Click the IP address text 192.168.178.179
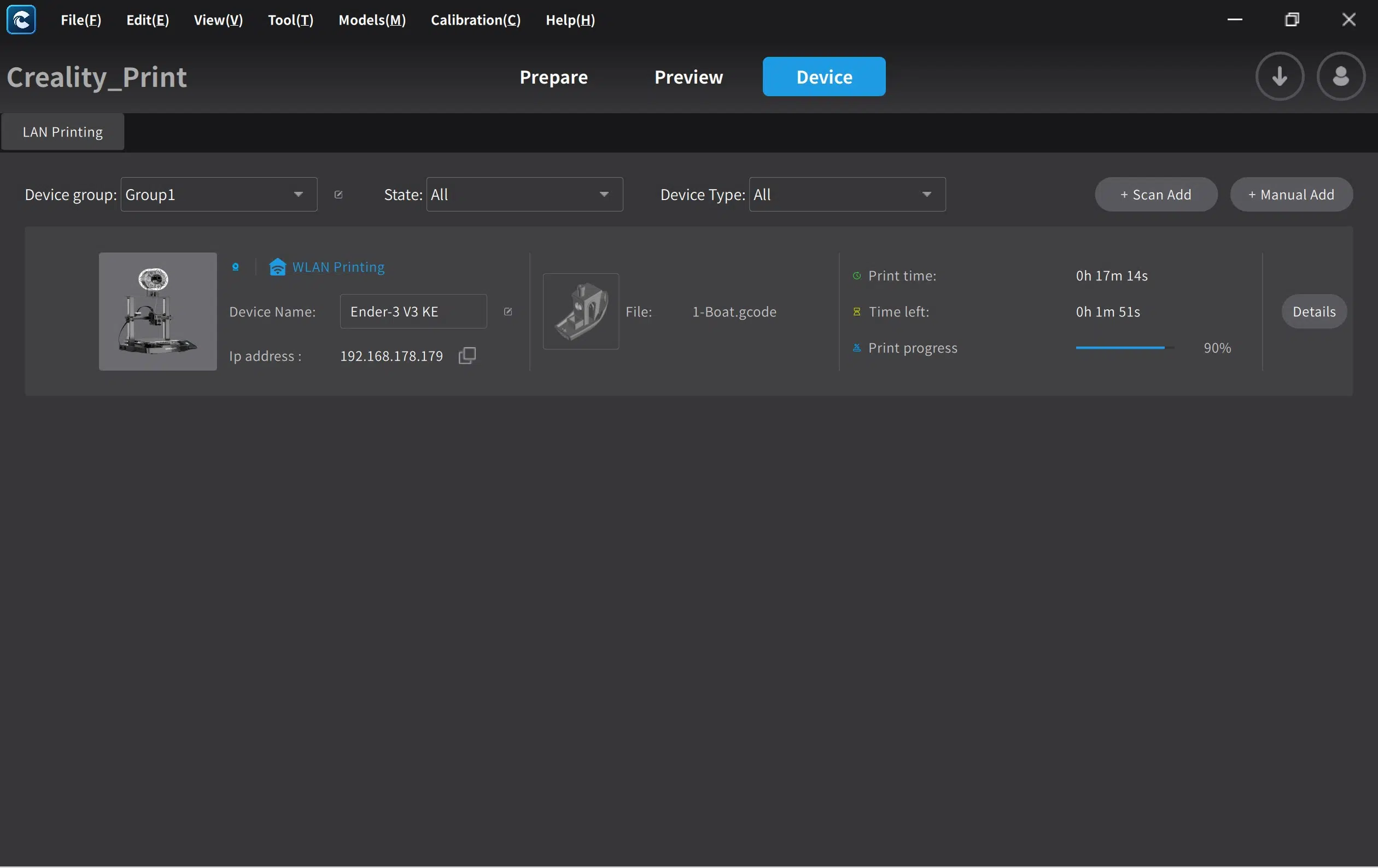 tap(392, 356)
